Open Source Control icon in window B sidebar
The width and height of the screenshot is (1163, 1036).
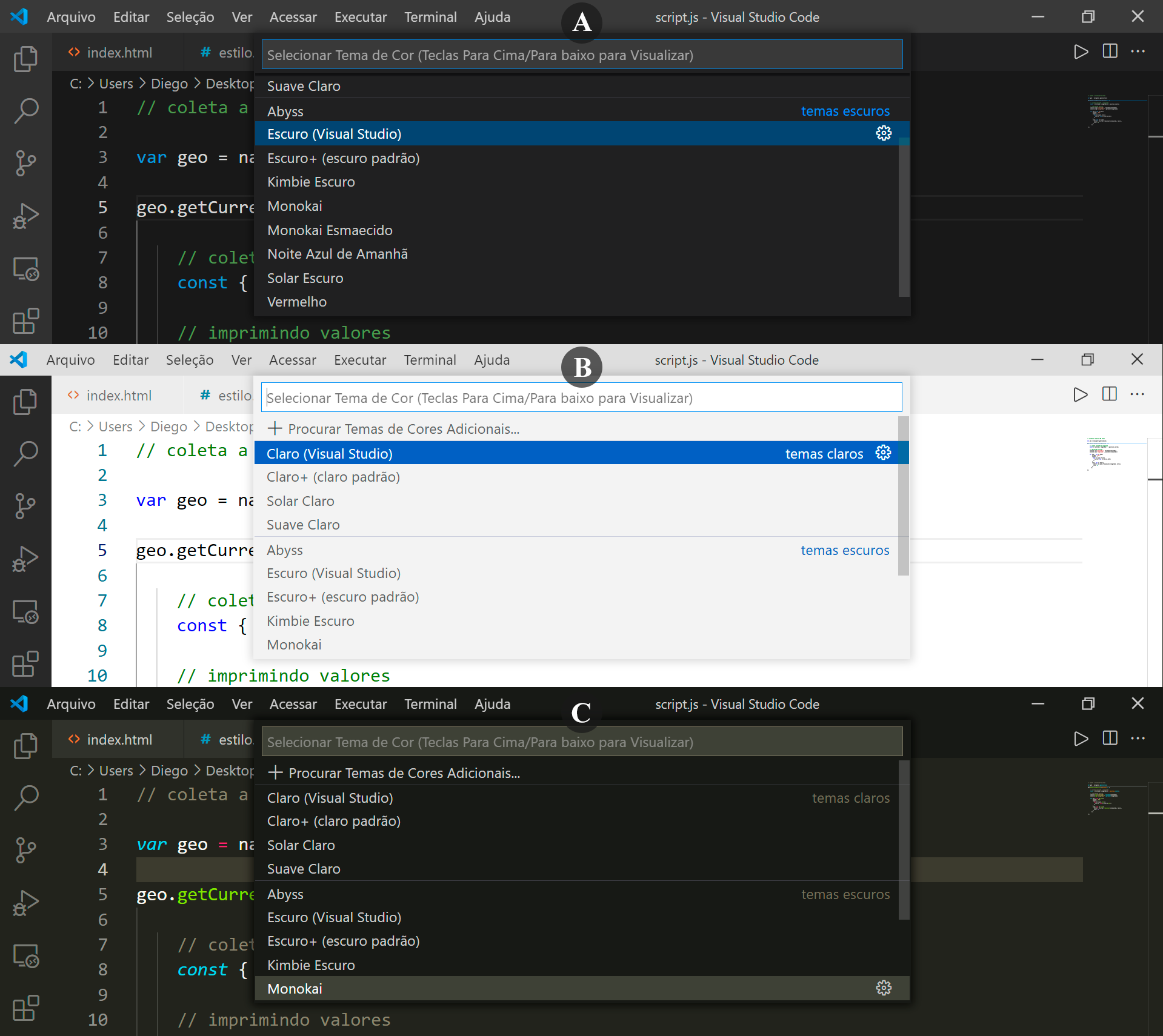point(25,506)
